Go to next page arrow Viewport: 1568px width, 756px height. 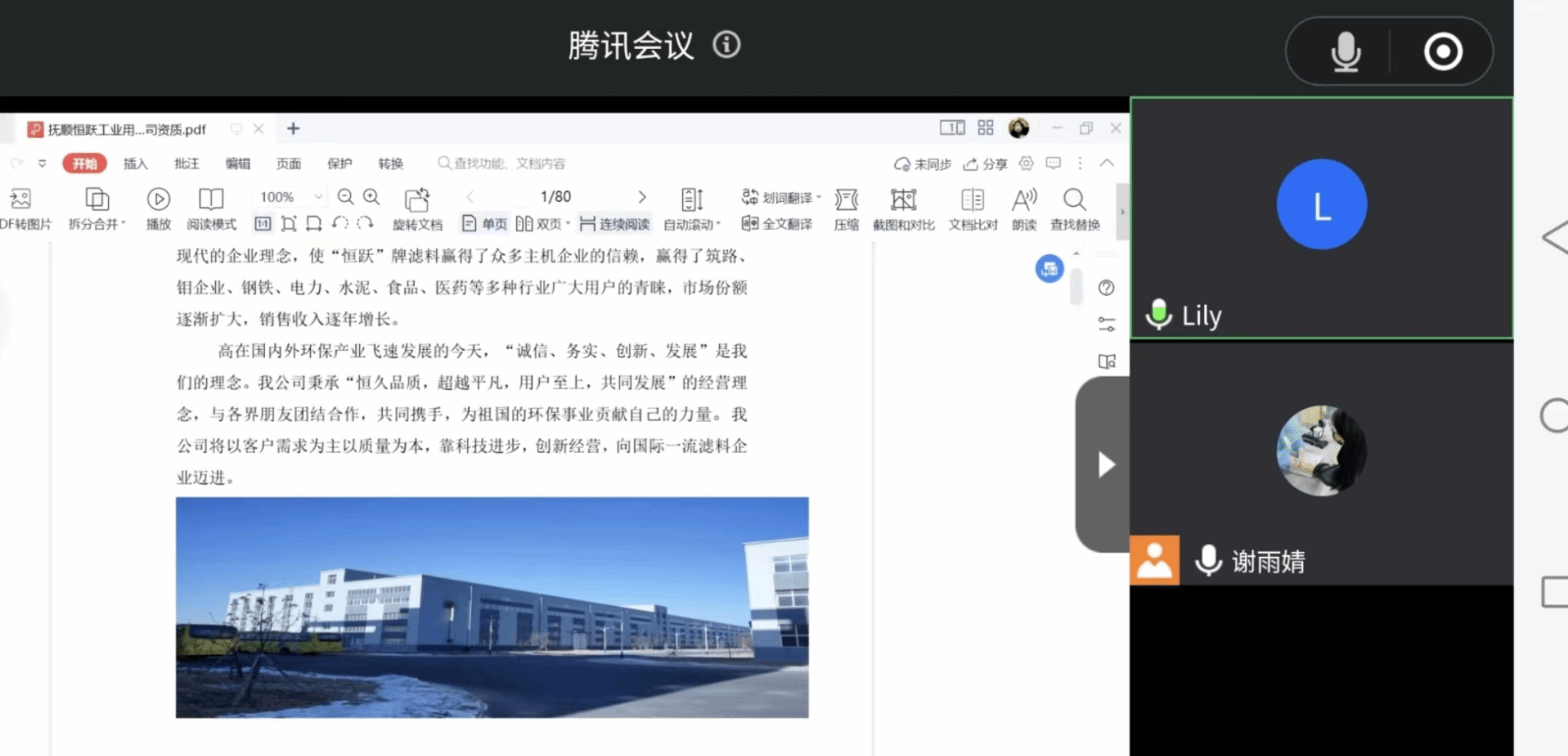[x=642, y=197]
